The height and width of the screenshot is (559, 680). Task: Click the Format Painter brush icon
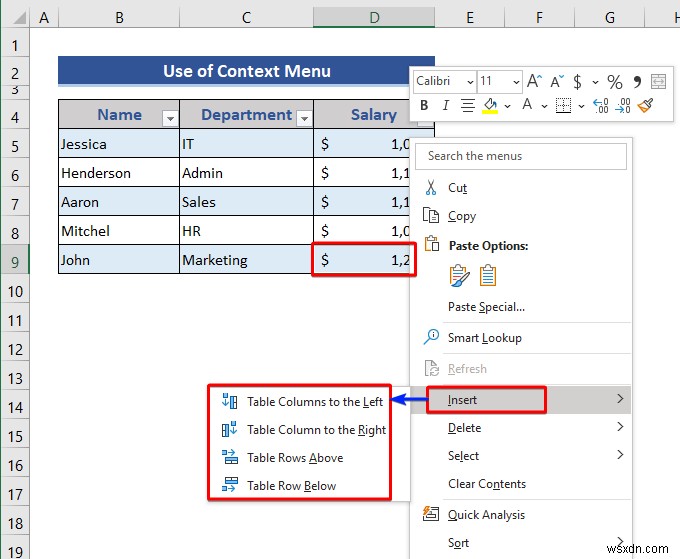point(645,105)
